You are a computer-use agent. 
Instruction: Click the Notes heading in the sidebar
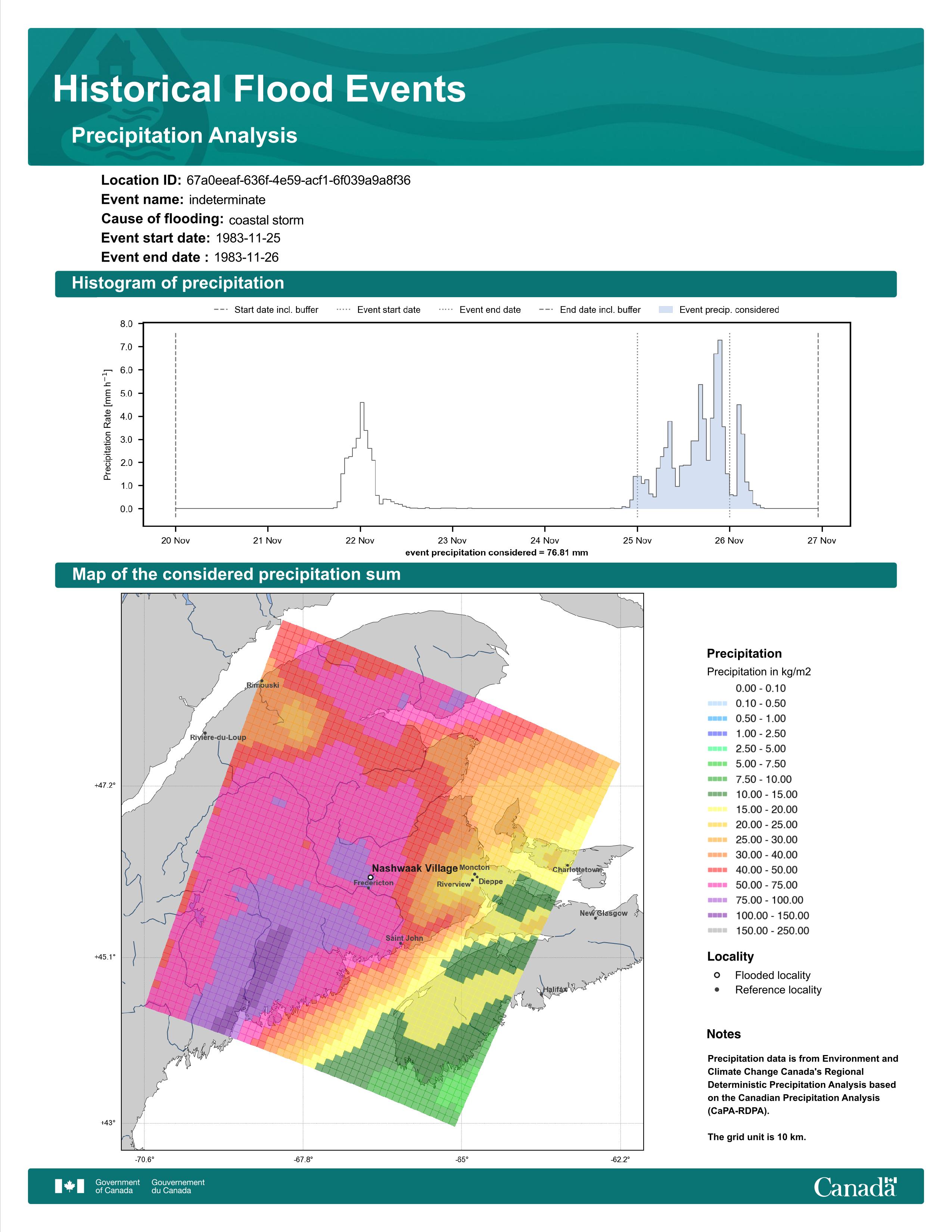(x=724, y=1034)
